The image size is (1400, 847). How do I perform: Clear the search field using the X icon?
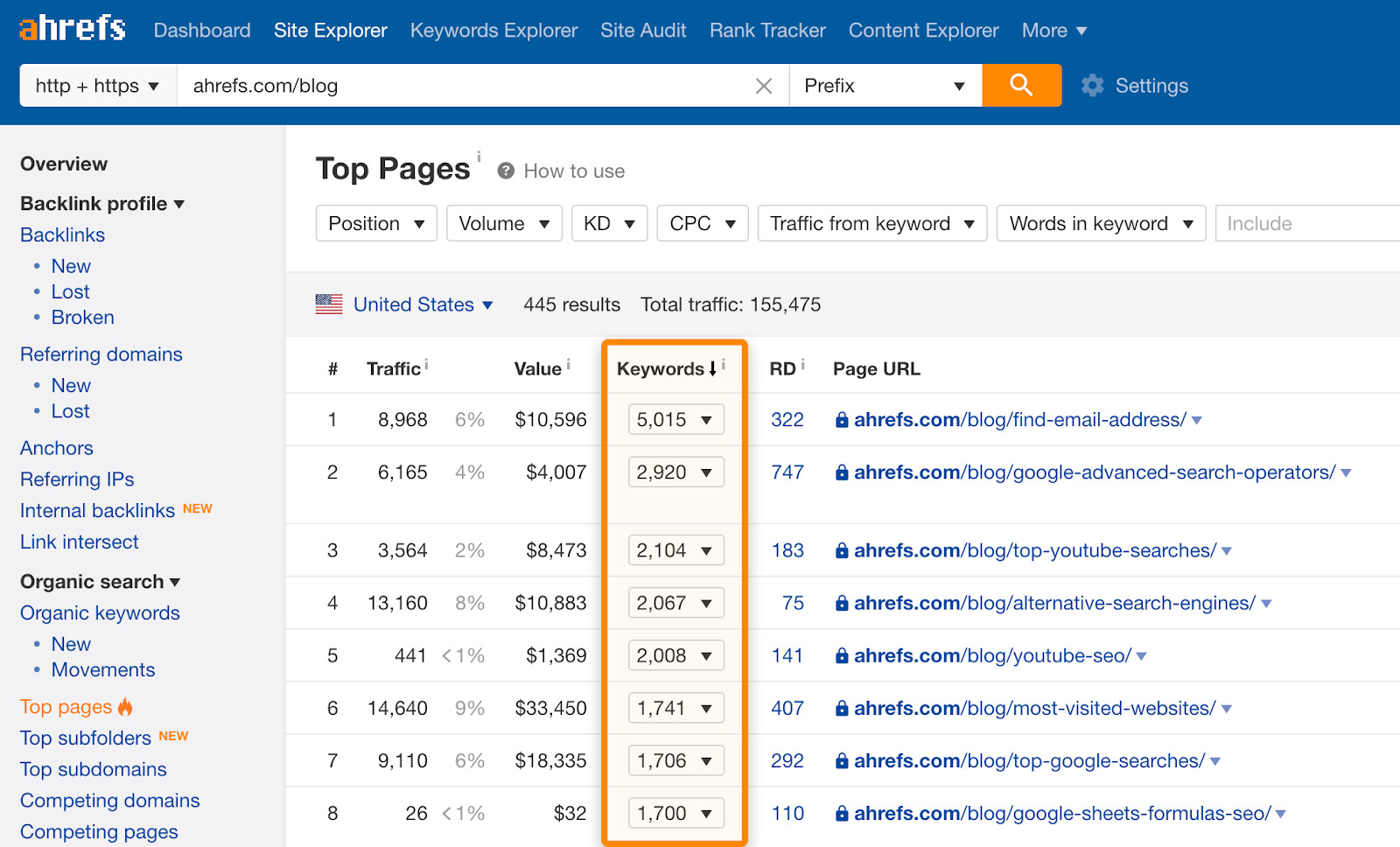click(764, 85)
